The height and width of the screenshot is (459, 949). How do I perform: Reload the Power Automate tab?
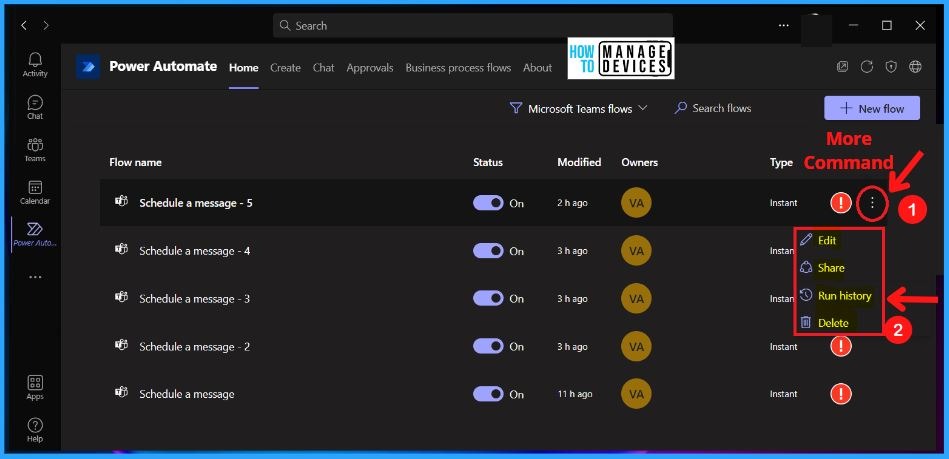click(867, 67)
